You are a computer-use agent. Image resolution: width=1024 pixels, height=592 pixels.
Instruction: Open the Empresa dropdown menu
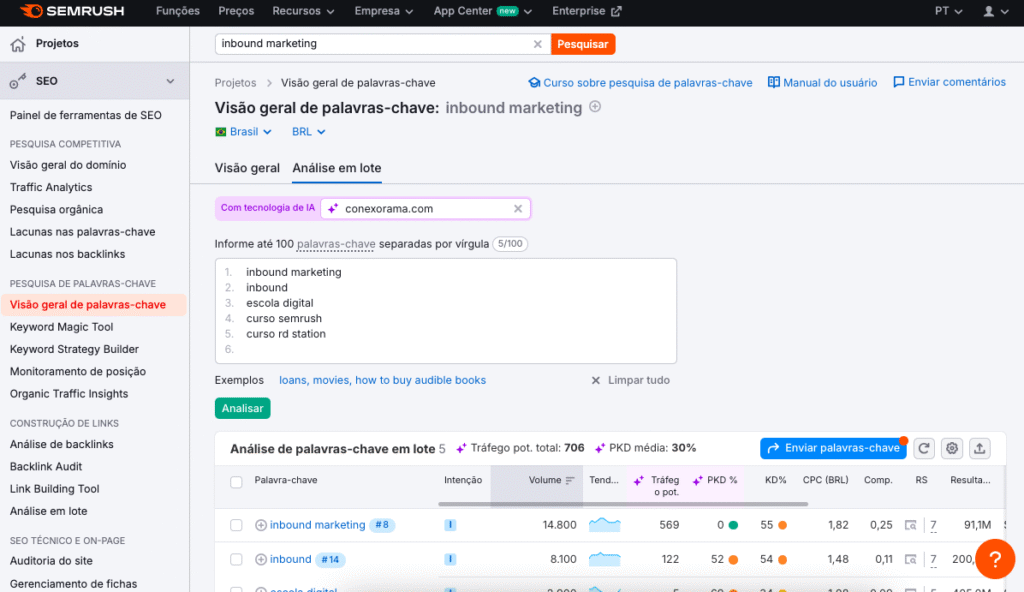pyautogui.click(x=383, y=11)
